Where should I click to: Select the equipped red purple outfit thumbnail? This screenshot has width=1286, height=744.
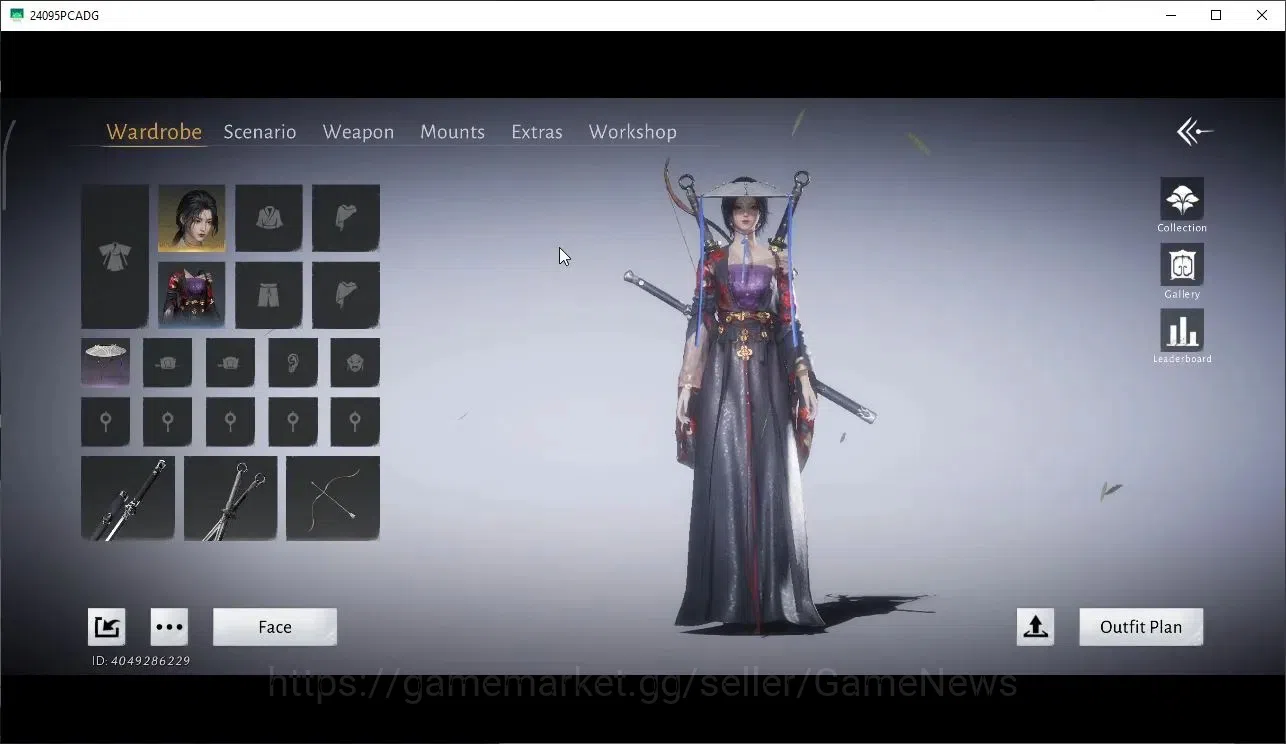click(x=192, y=295)
